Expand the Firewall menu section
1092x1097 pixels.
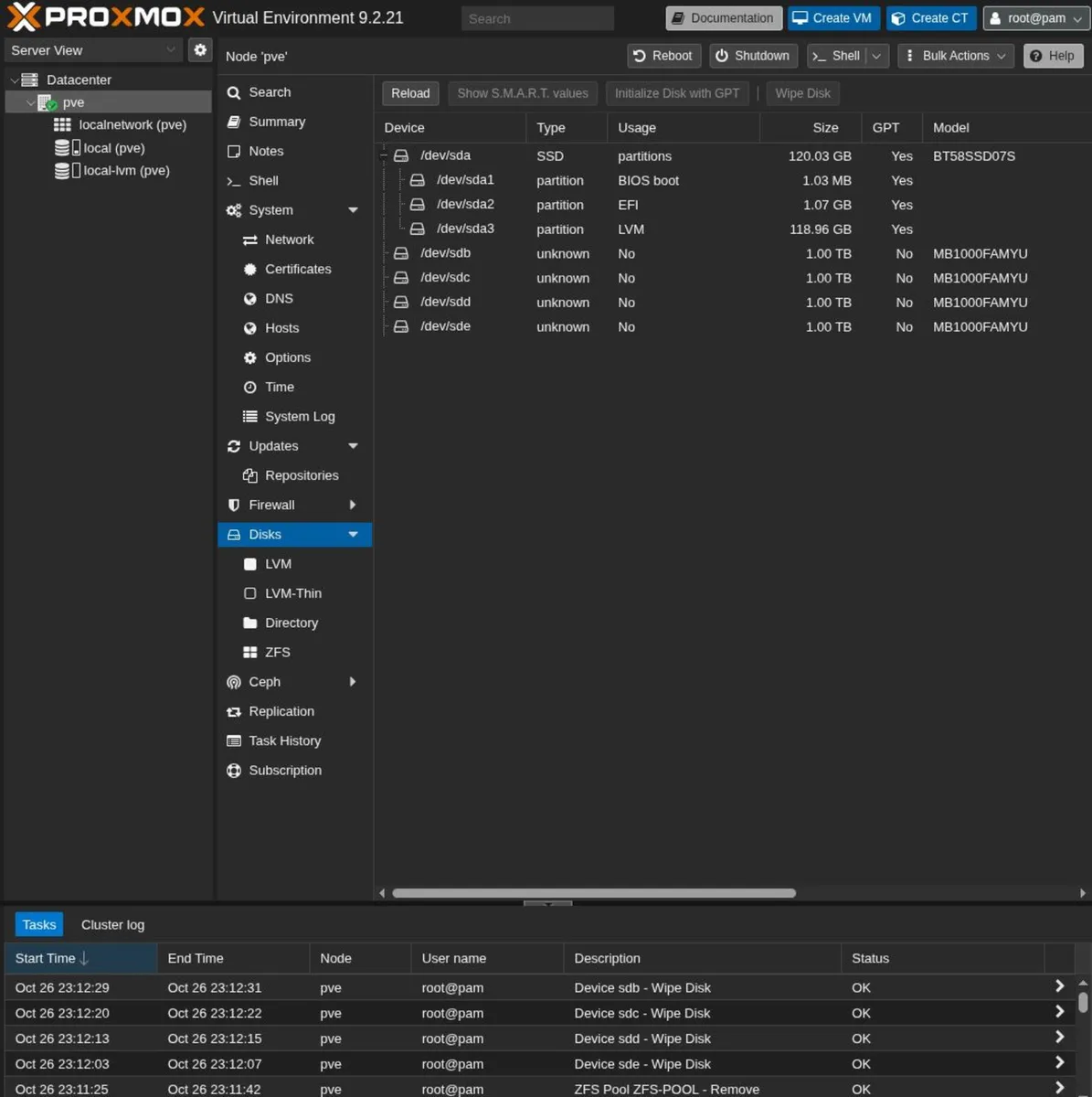pos(353,505)
